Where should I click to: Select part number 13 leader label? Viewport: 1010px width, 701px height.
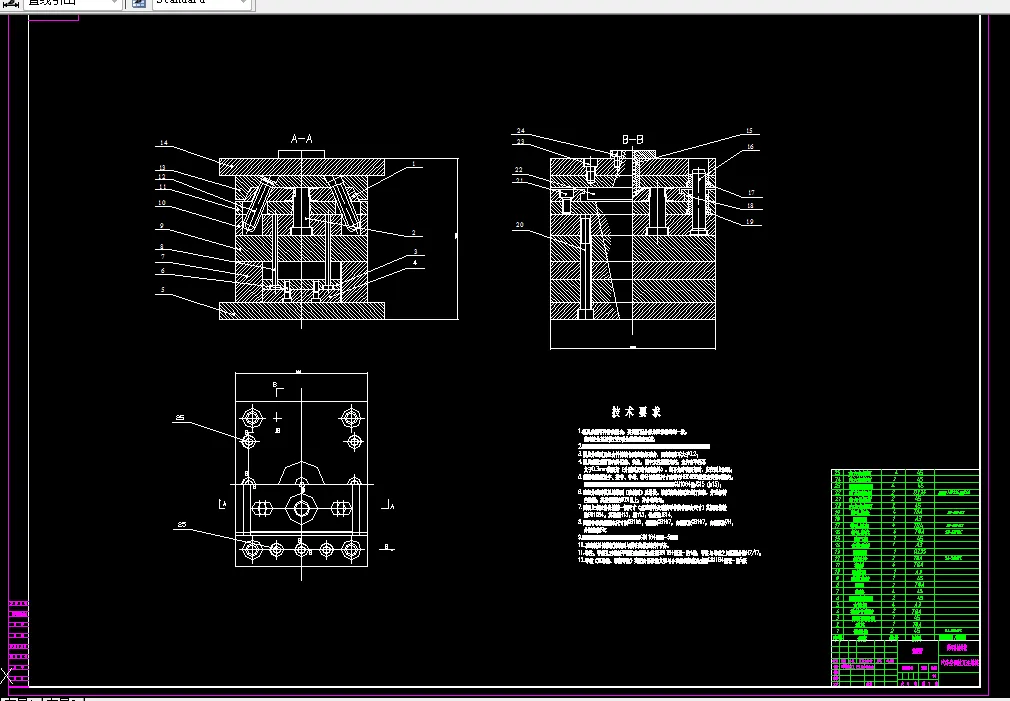pyautogui.click(x=162, y=168)
